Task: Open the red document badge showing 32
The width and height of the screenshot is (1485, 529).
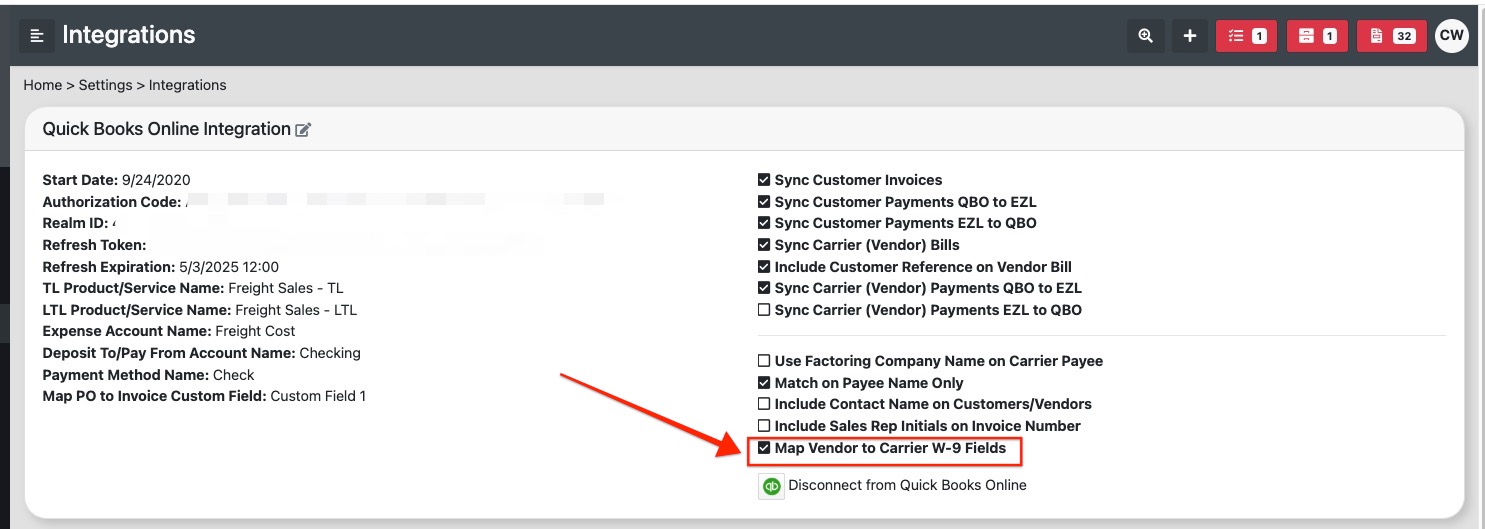Action: click(1392, 36)
